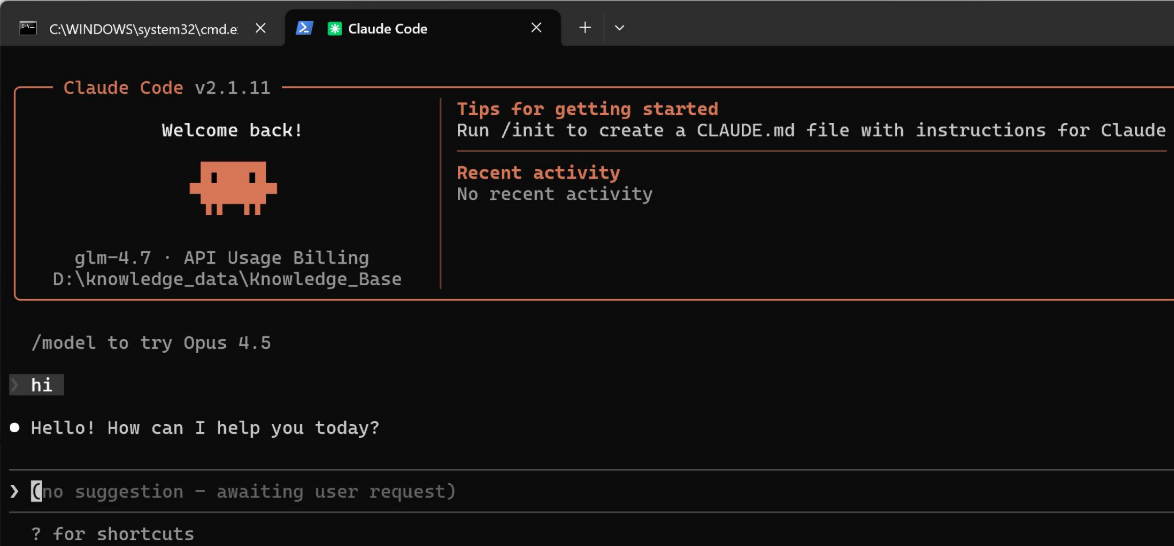Image resolution: width=1174 pixels, height=546 pixels.
Task: Click the '/model to try Opus 4.5' hint
Action: [150, 344]
